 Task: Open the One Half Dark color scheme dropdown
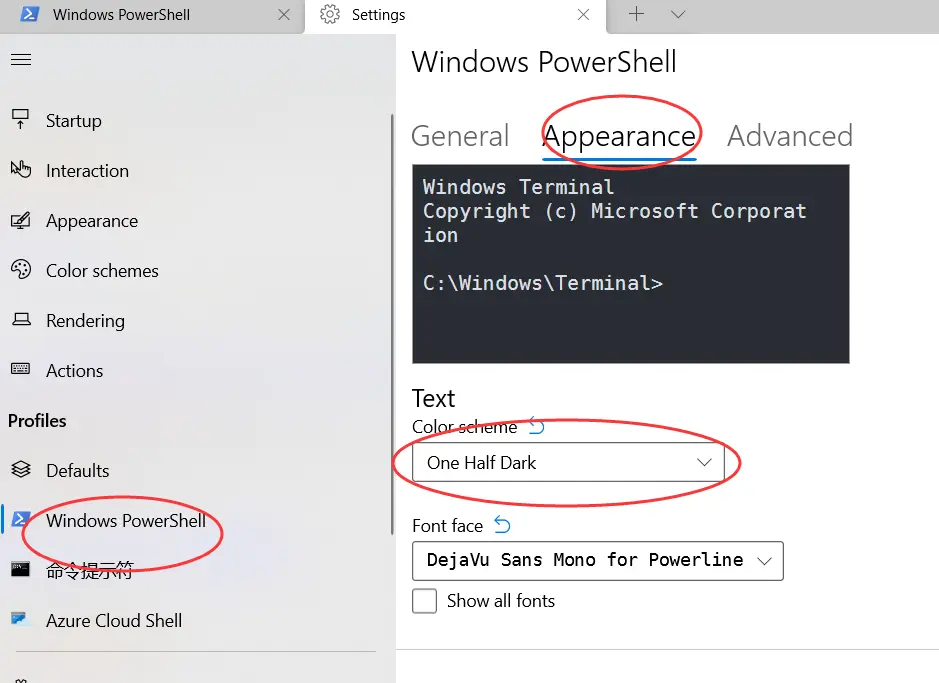pos(568,463)
